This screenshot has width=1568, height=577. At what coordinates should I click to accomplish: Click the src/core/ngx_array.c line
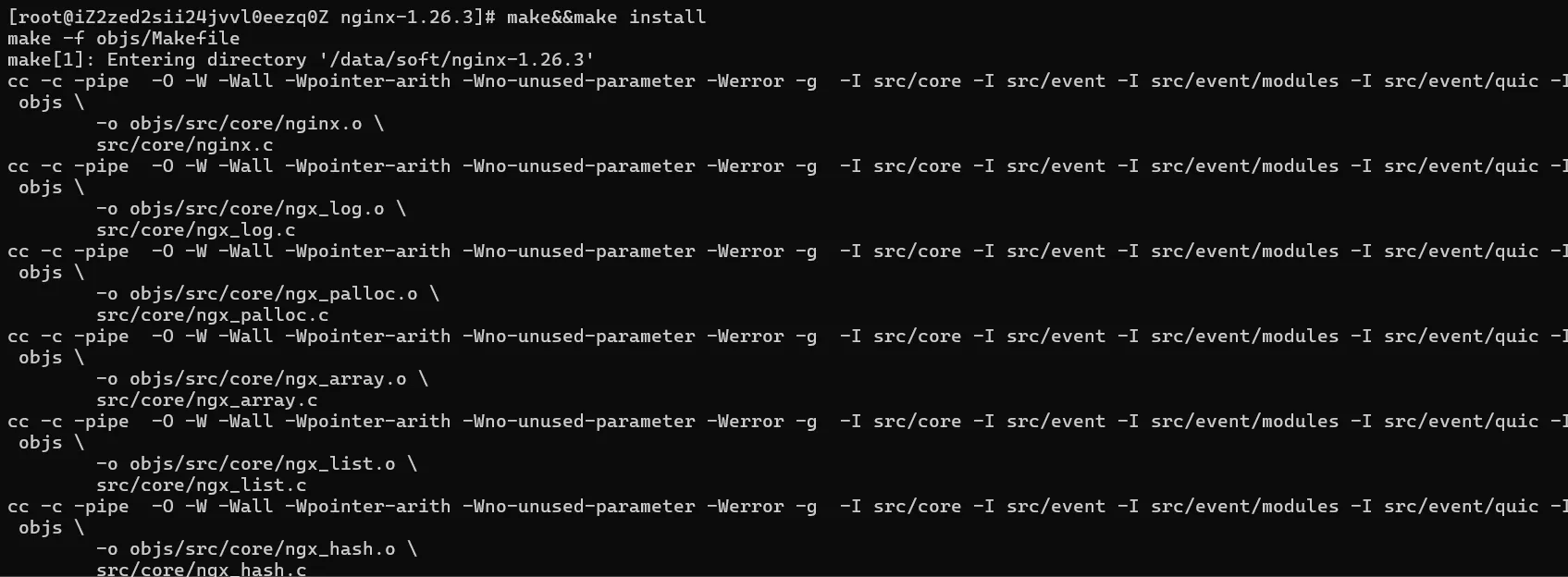(x=207, y=399)
